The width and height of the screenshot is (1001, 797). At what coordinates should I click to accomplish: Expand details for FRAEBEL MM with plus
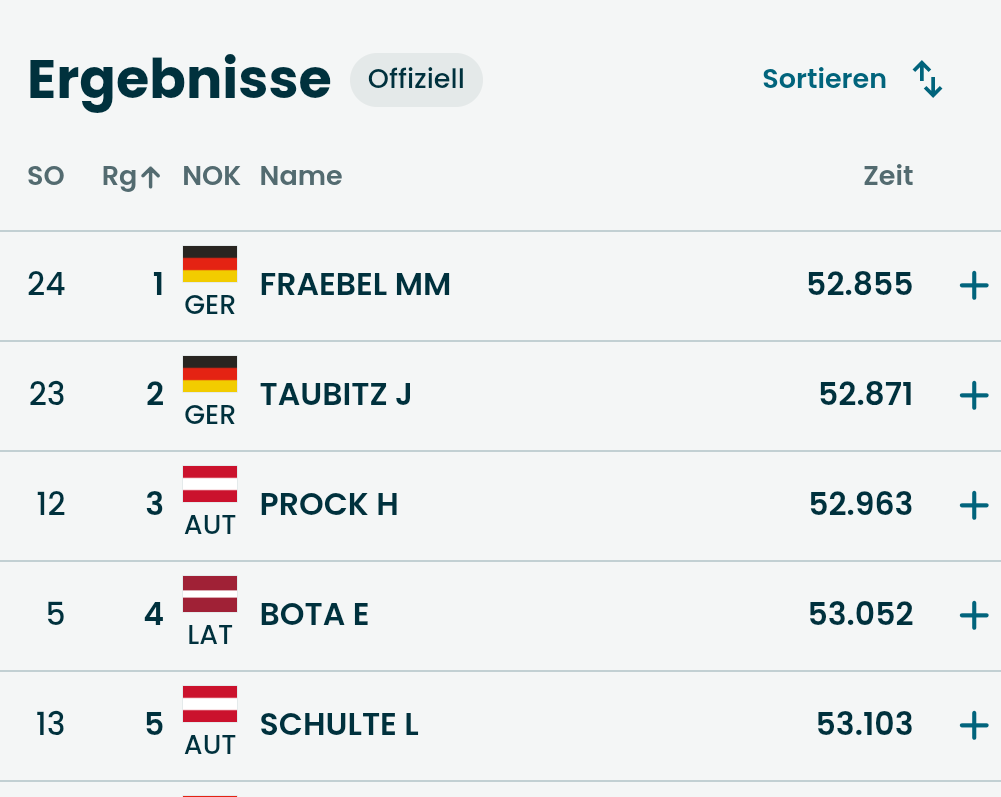[x=973, y=287]
